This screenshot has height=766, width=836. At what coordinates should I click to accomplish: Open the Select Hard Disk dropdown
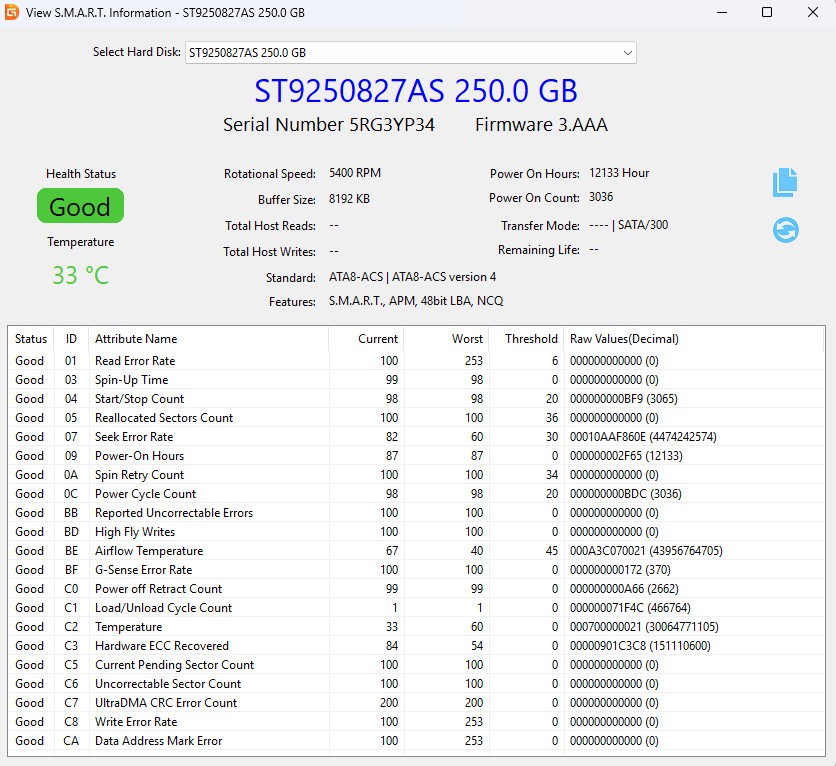pos(411,52)
